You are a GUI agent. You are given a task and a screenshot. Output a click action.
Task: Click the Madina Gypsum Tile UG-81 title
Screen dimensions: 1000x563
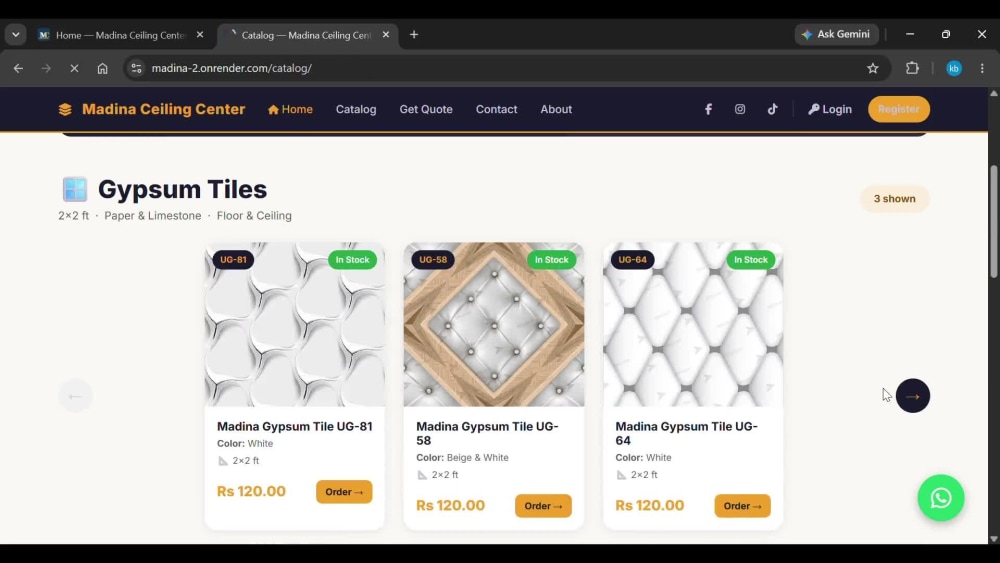coord(295,426)
